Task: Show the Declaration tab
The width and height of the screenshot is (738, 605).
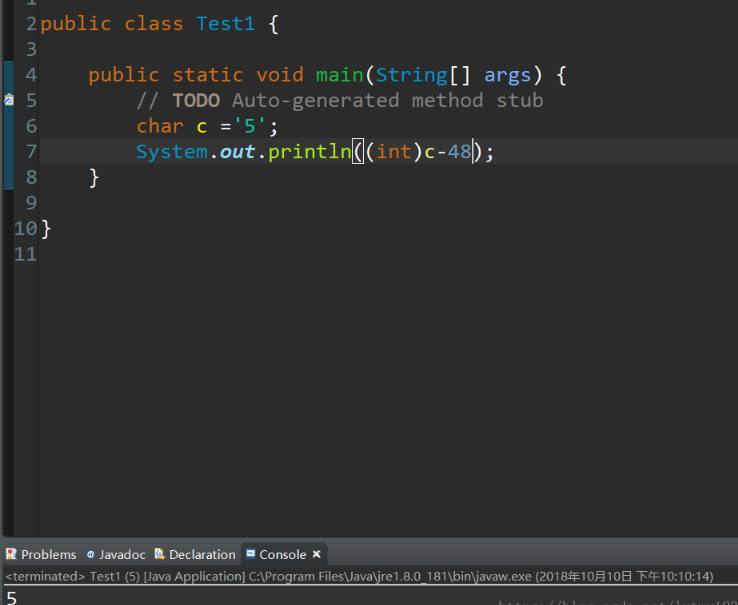Action: pos(202,554)
